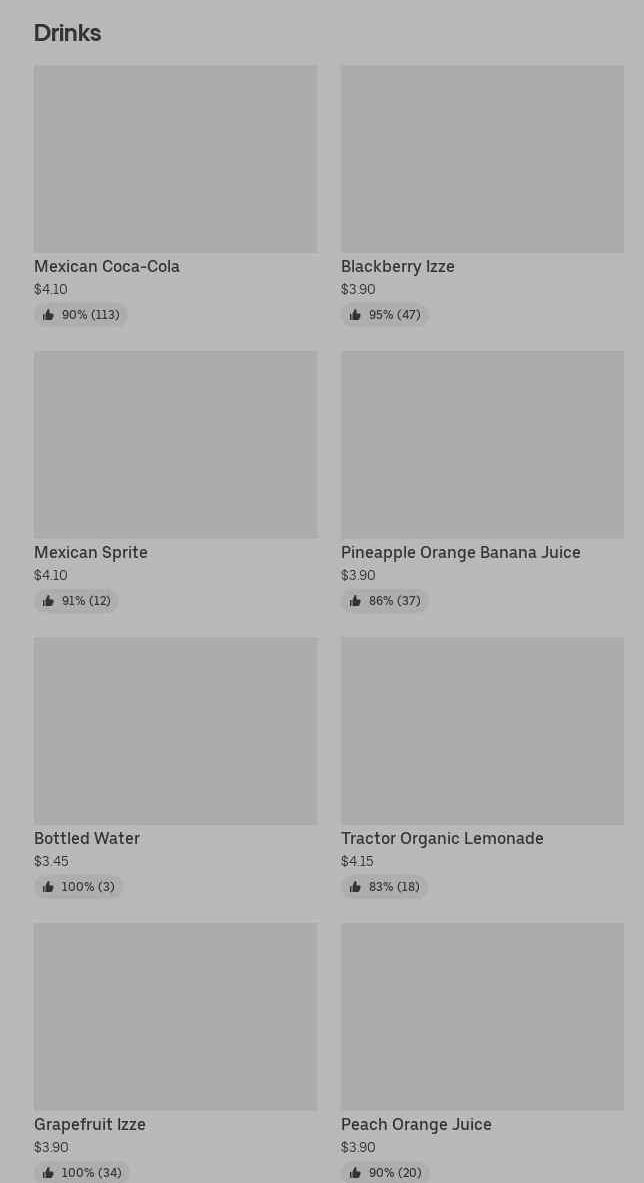Image resolution: width=644 pixels, height=1183 pixels.
Task: Click thumbs-up icon under Mexican Coca-Cola
Action: (x=48, y=315)
